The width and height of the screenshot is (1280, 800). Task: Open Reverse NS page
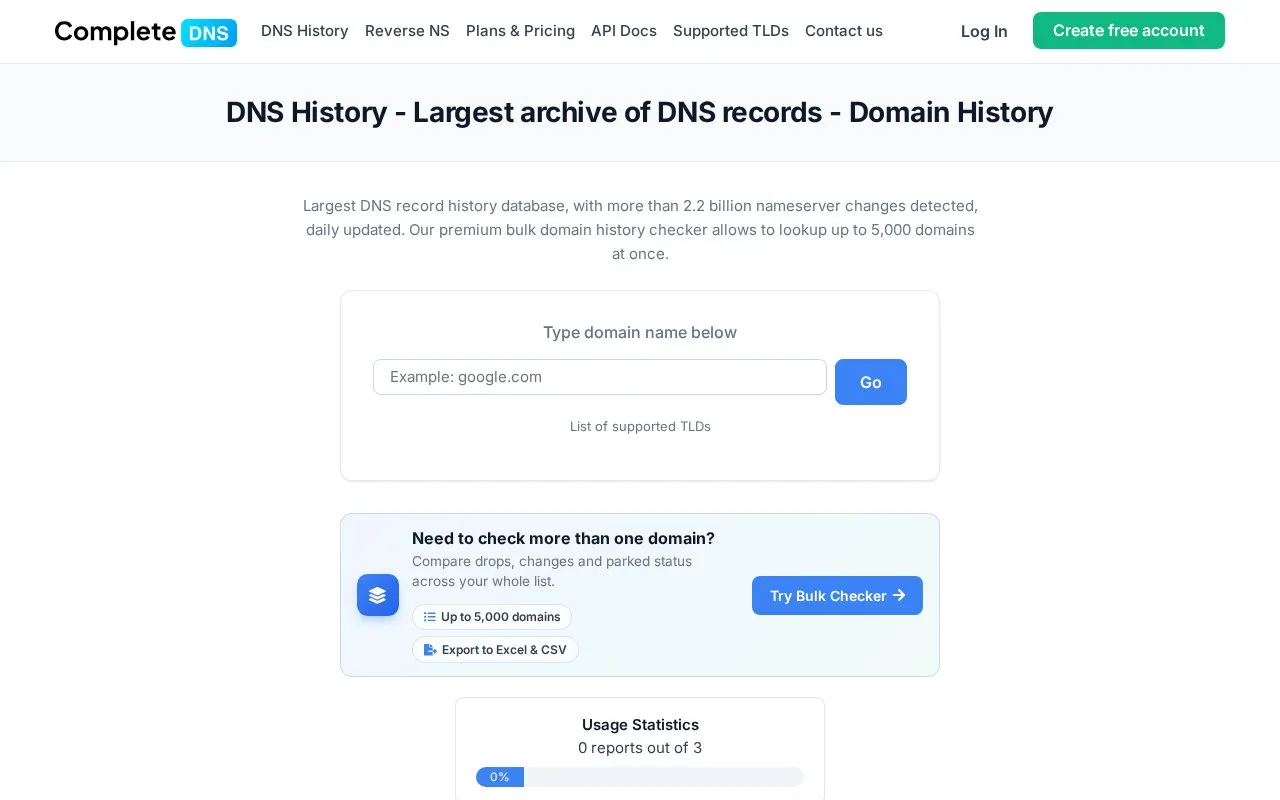pos(407,31)
